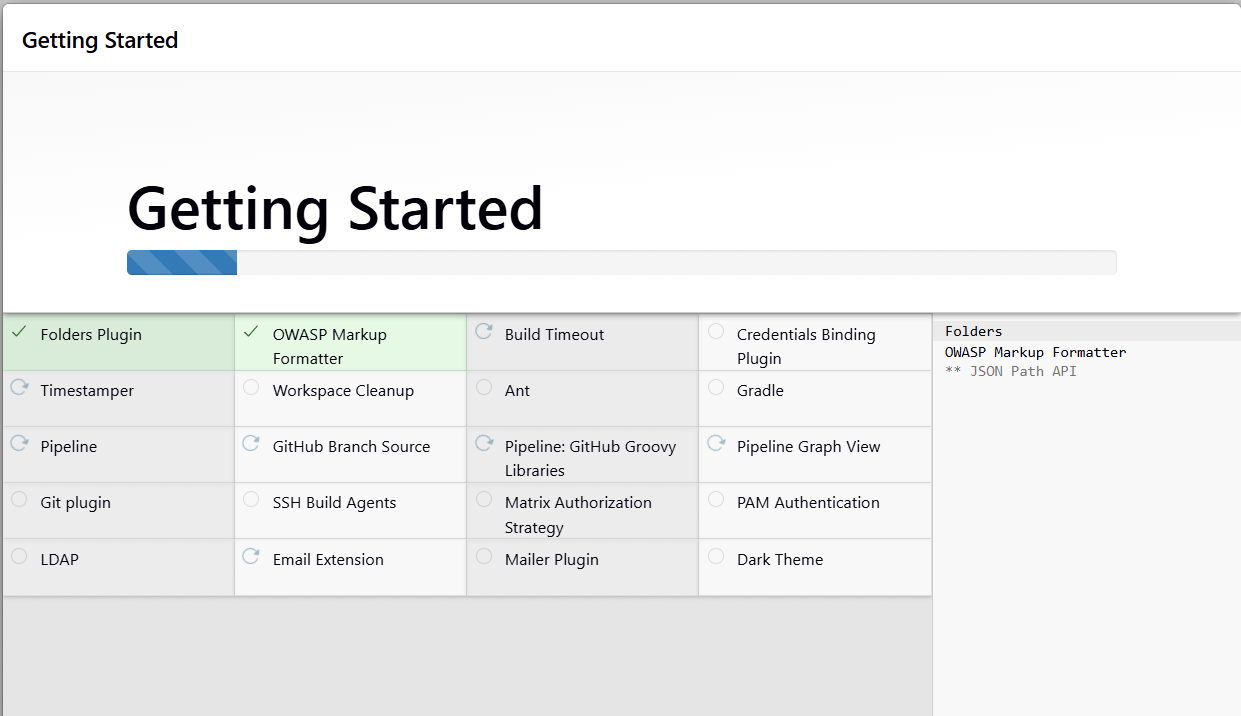This screenshot has height=716, width=1241.
Task: Click the SSH Build Agents name
Action: point(334,503)
